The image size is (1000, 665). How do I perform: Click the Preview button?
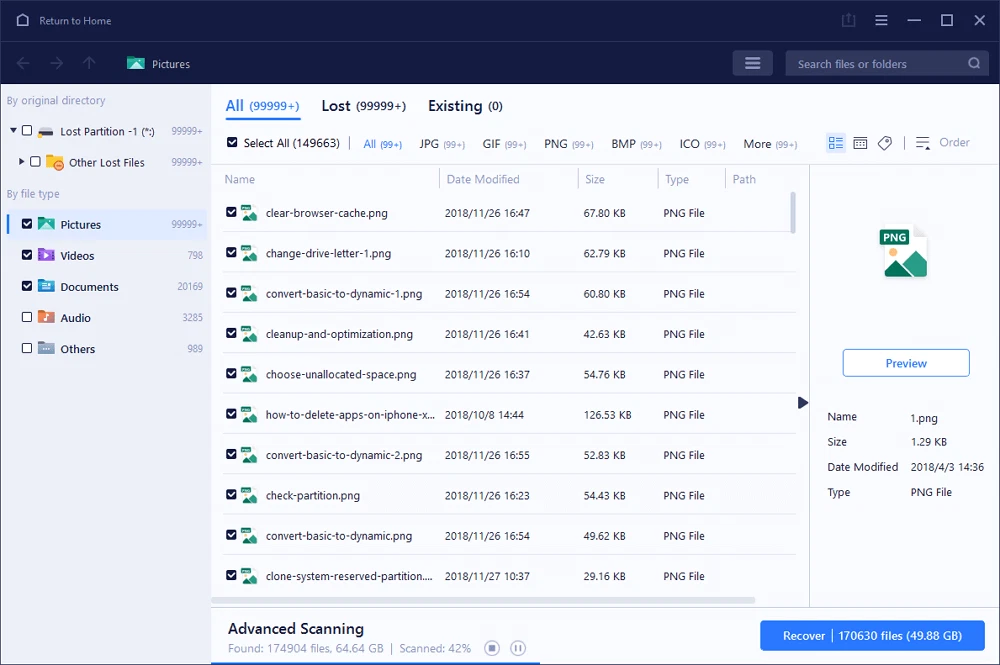click(906, 363)
